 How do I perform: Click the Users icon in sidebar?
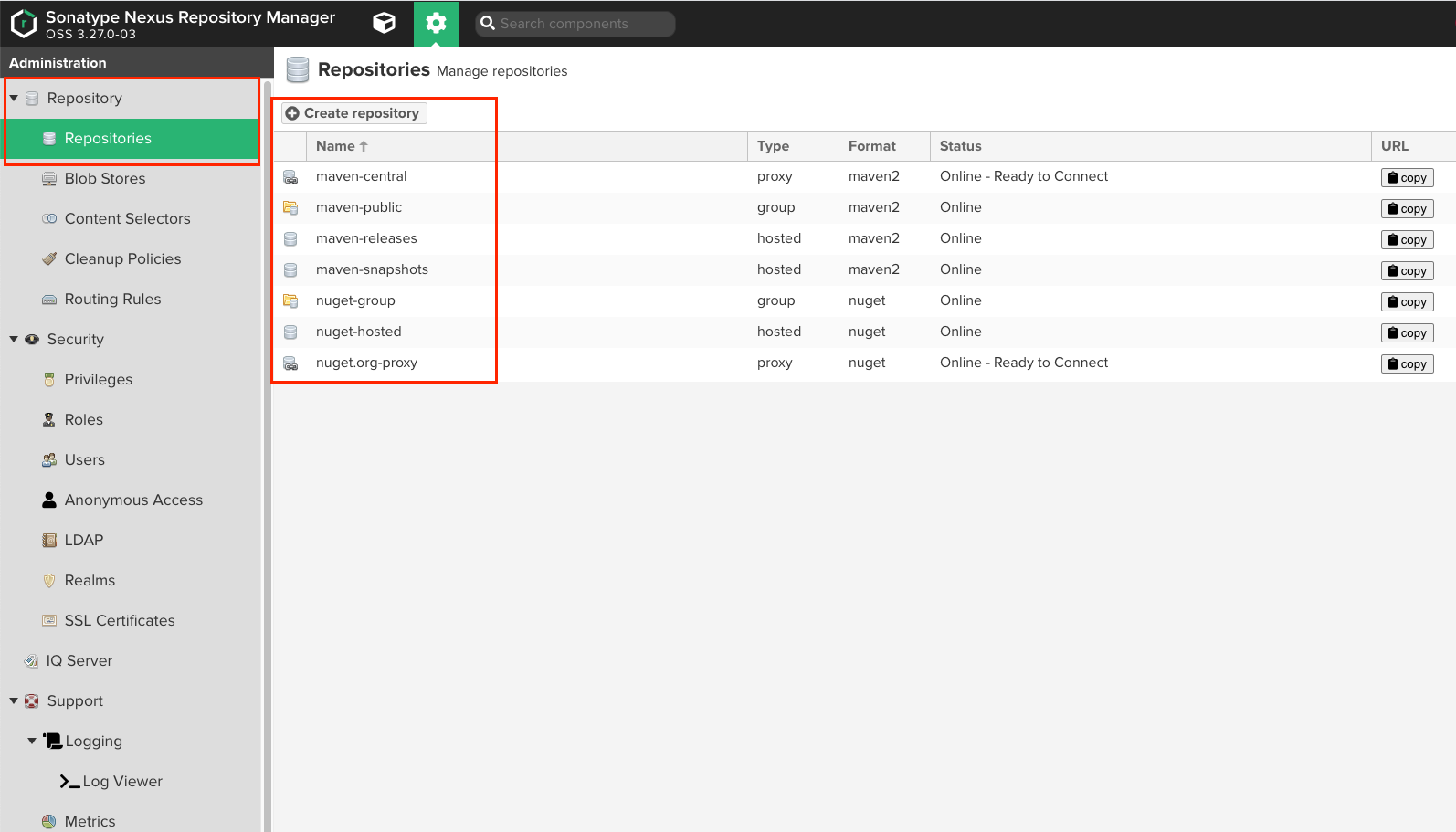click(49, 460)
